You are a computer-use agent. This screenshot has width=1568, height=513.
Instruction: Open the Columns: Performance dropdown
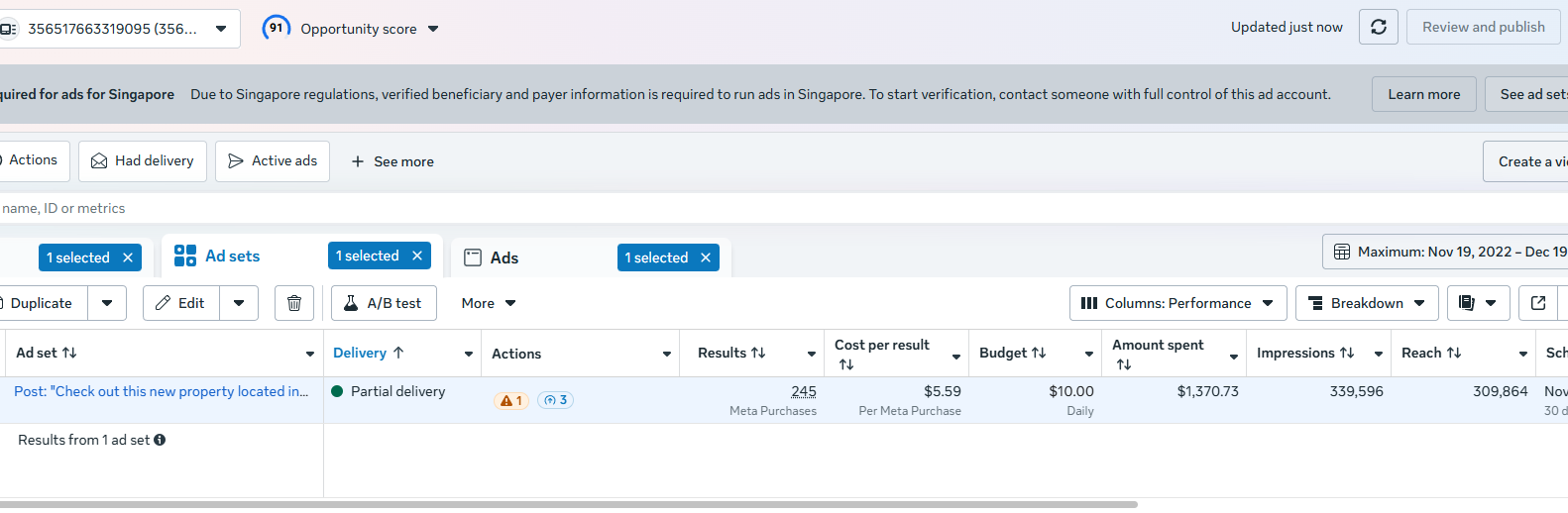click(x=1177, y=303)
